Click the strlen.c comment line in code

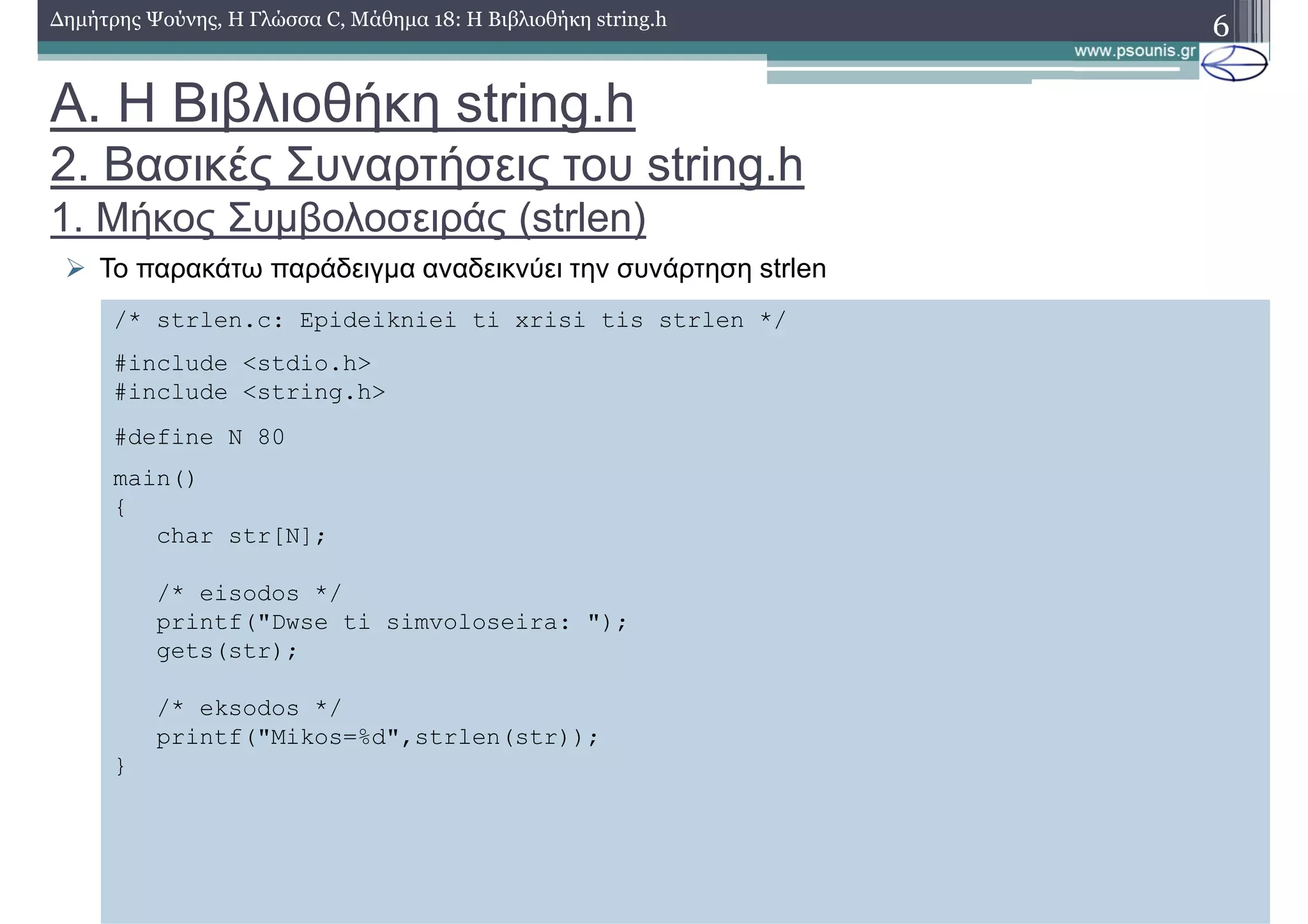450,320
